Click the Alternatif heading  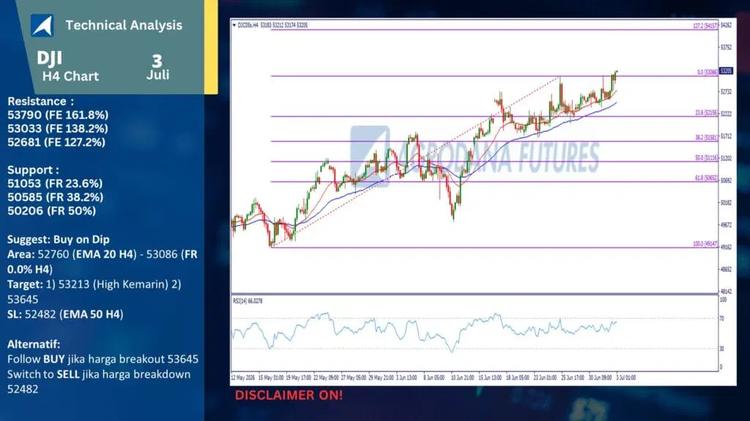(34, 344)
